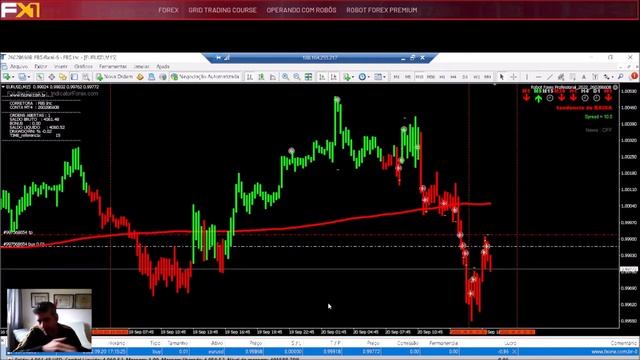640x360 pixels.
Task: Open the Periods clock dropdown
Action: [x=364, y=77]
